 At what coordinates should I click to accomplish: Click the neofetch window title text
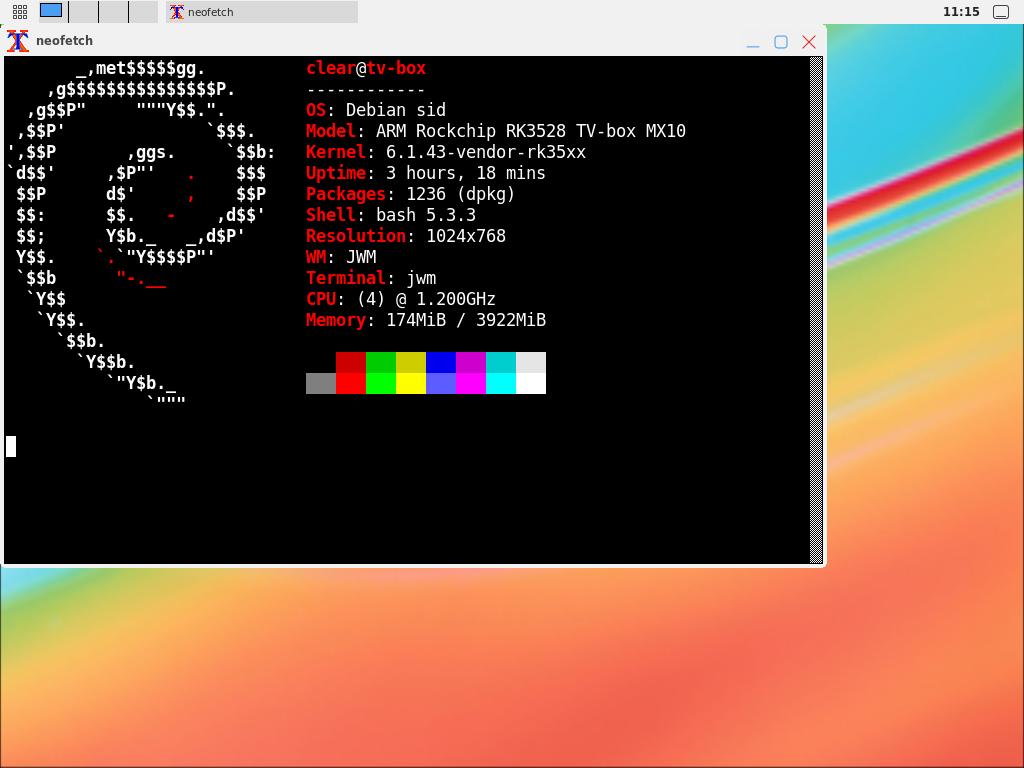click(64, 40)
